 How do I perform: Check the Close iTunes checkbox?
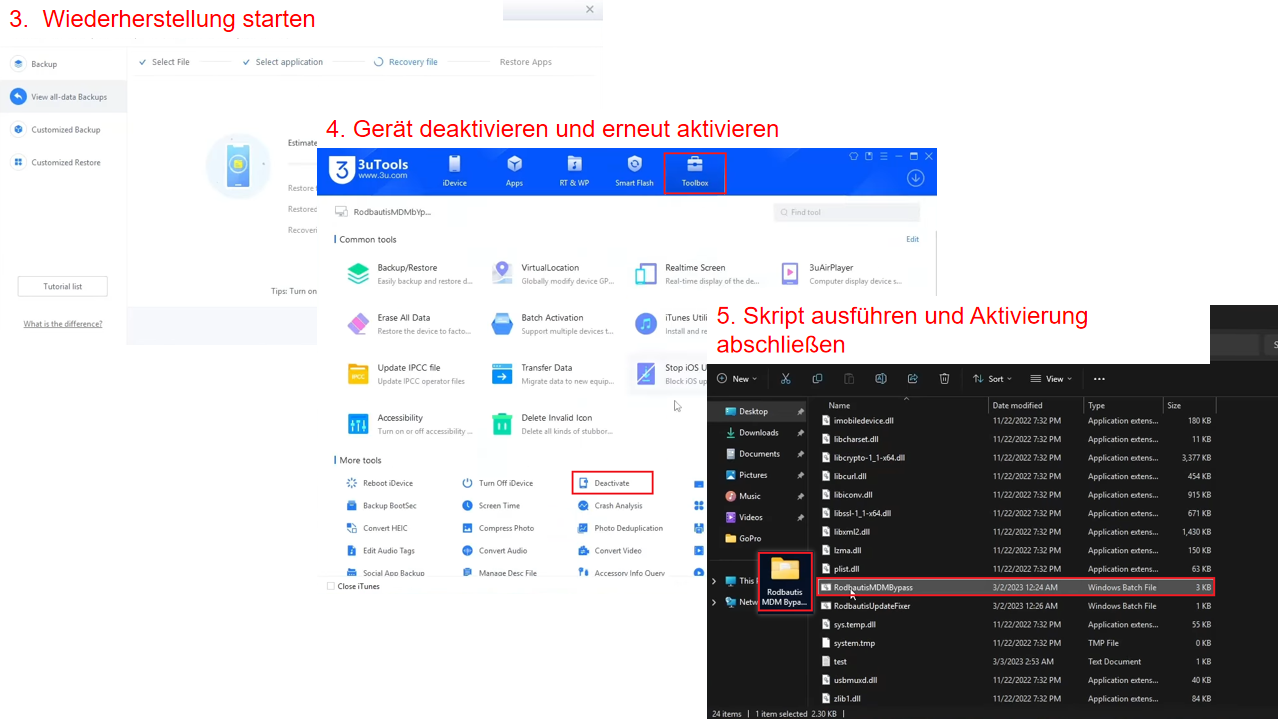[x=331, y=588]
